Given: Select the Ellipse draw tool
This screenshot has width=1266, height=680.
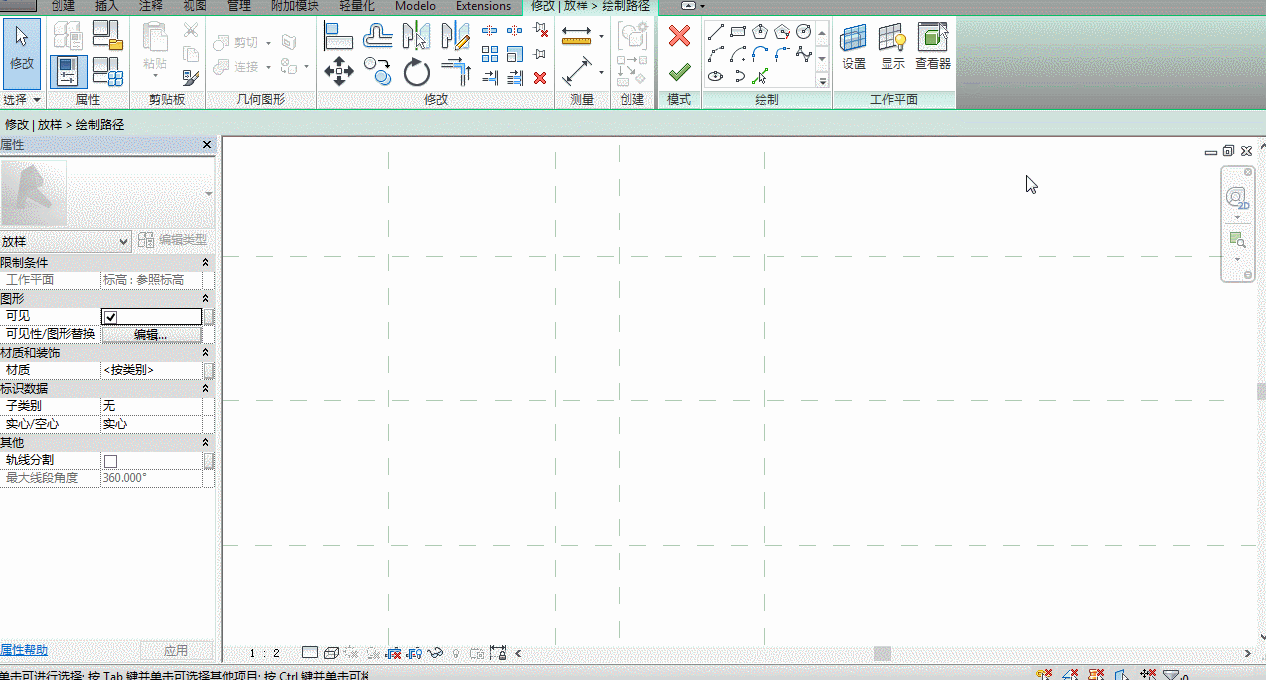Looking at the screenshot, I should click(716, 76).
